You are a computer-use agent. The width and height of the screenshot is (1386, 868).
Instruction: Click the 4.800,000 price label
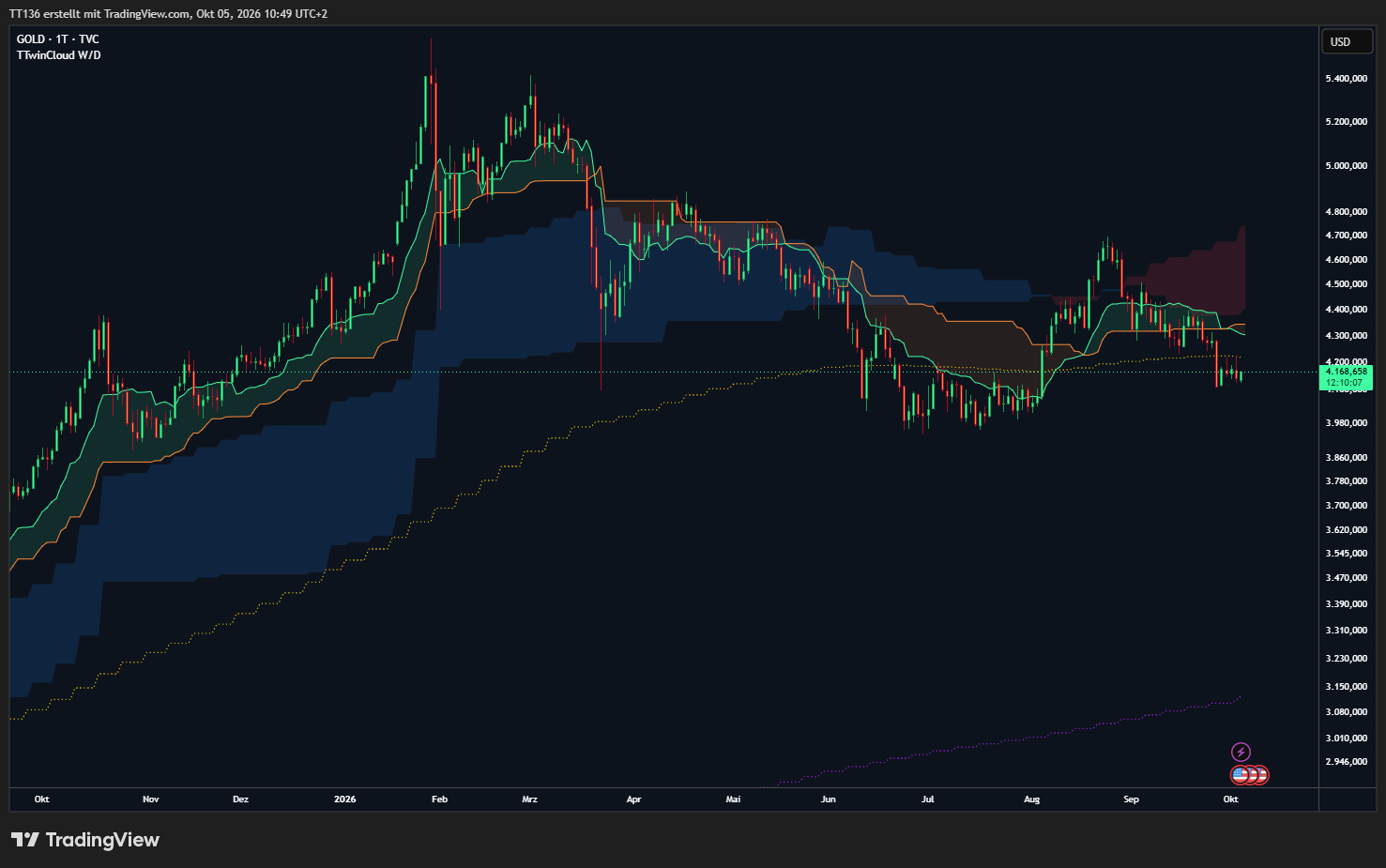pyautogui.click(x=1346, y=212)
